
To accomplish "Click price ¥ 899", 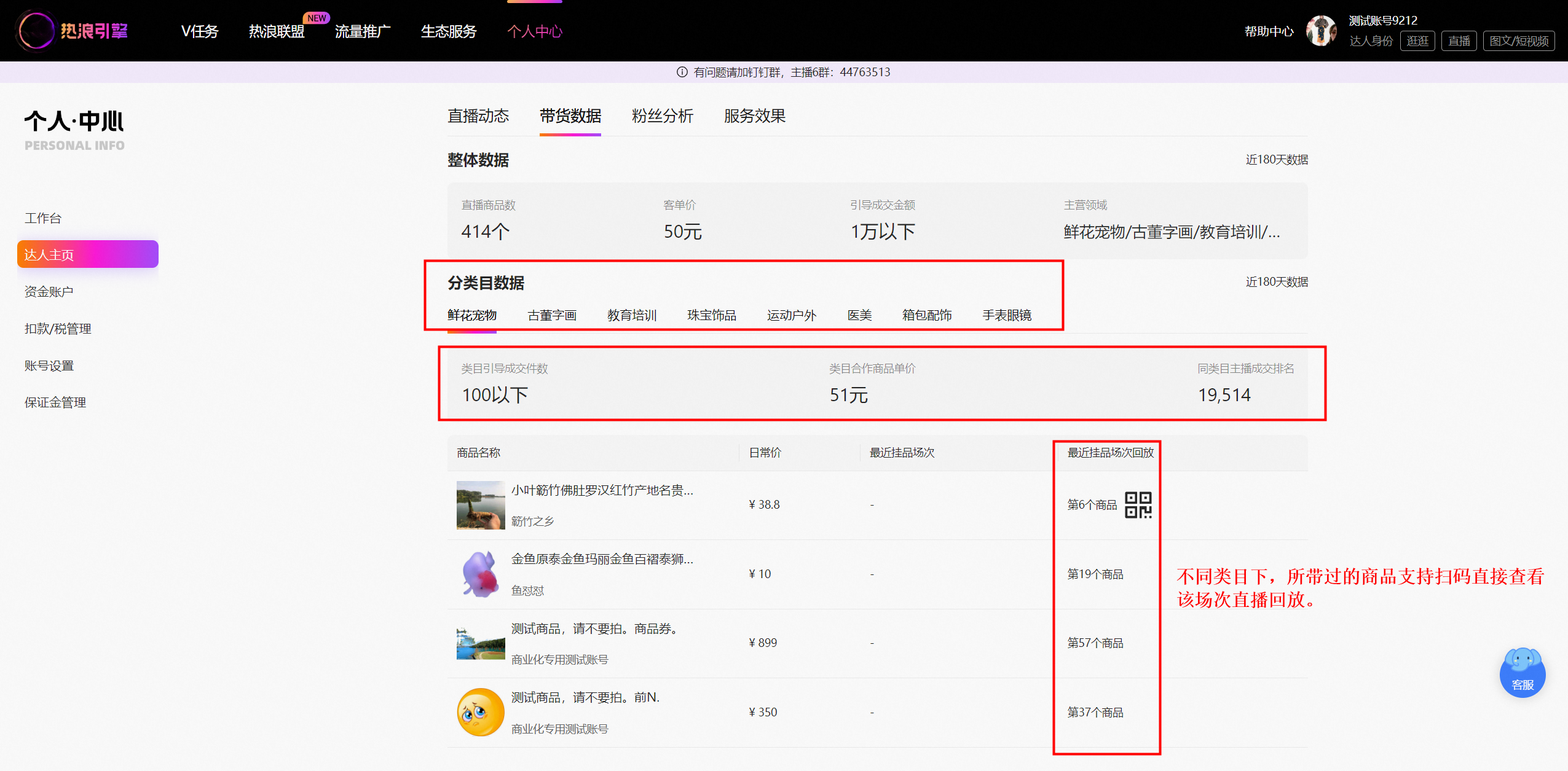I will (763, 643).
